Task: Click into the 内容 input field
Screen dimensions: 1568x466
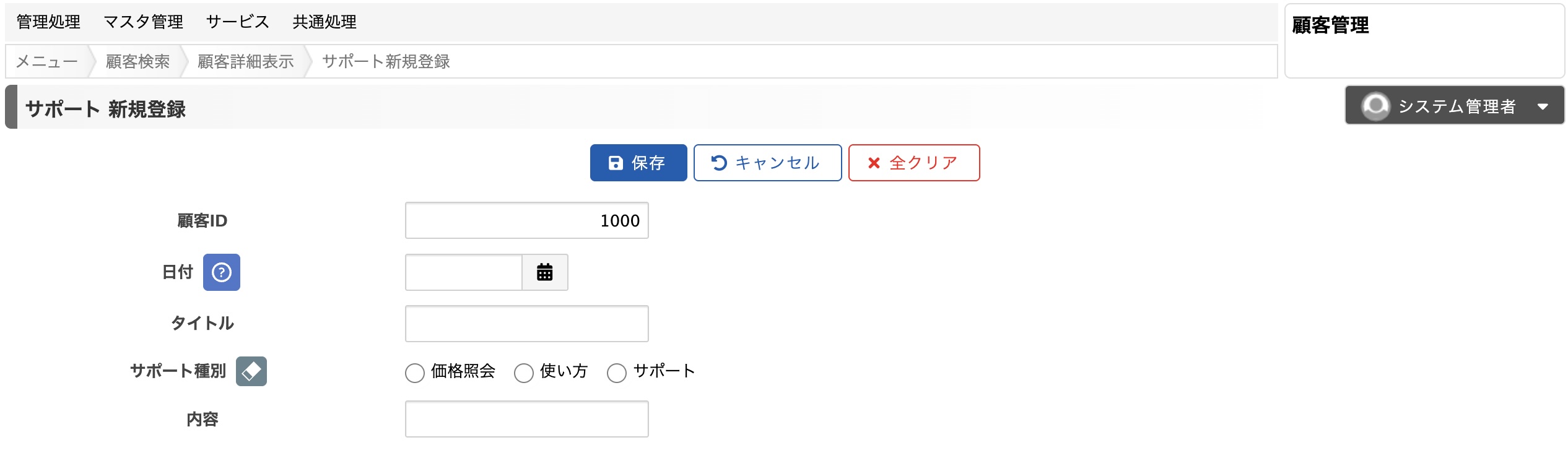Action: point(527,419)
